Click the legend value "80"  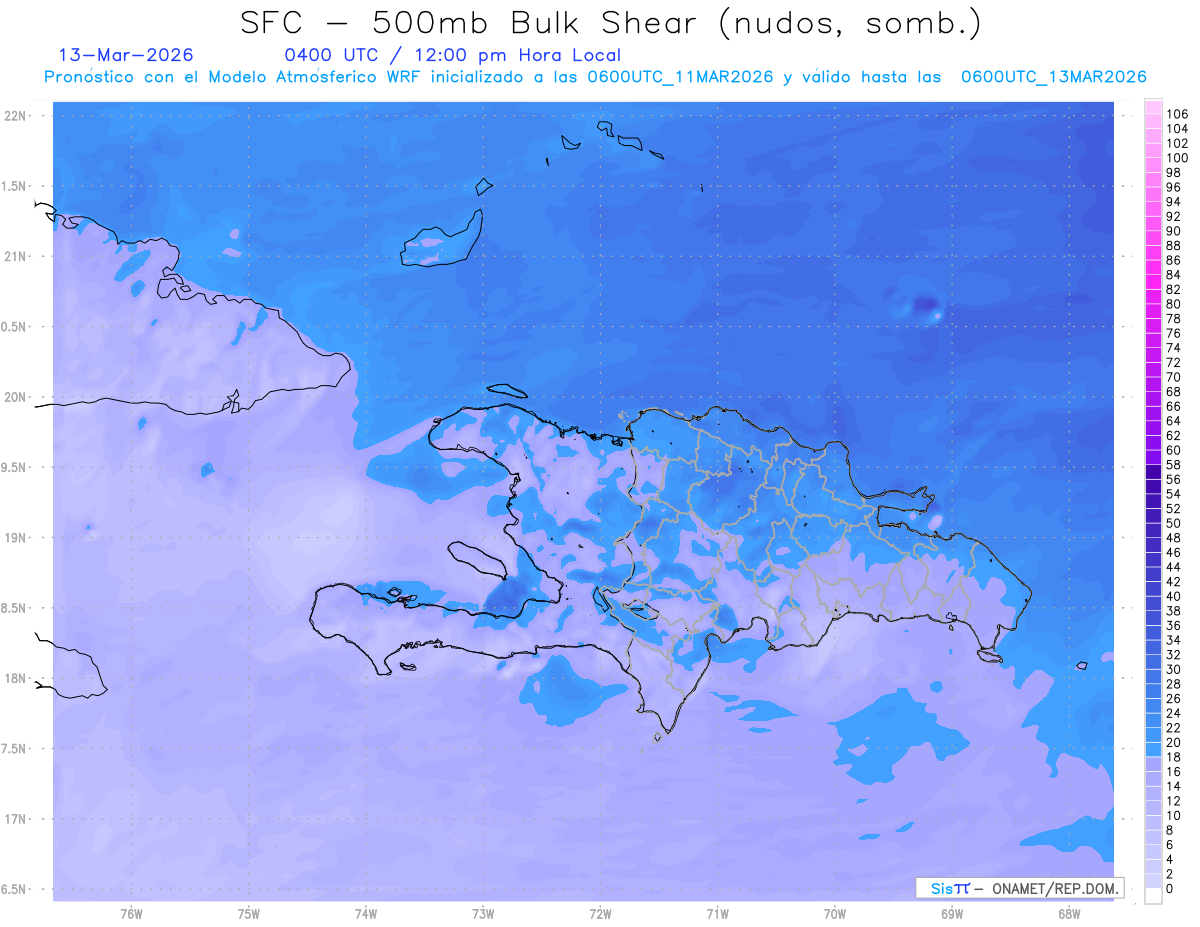(1174, 304)
